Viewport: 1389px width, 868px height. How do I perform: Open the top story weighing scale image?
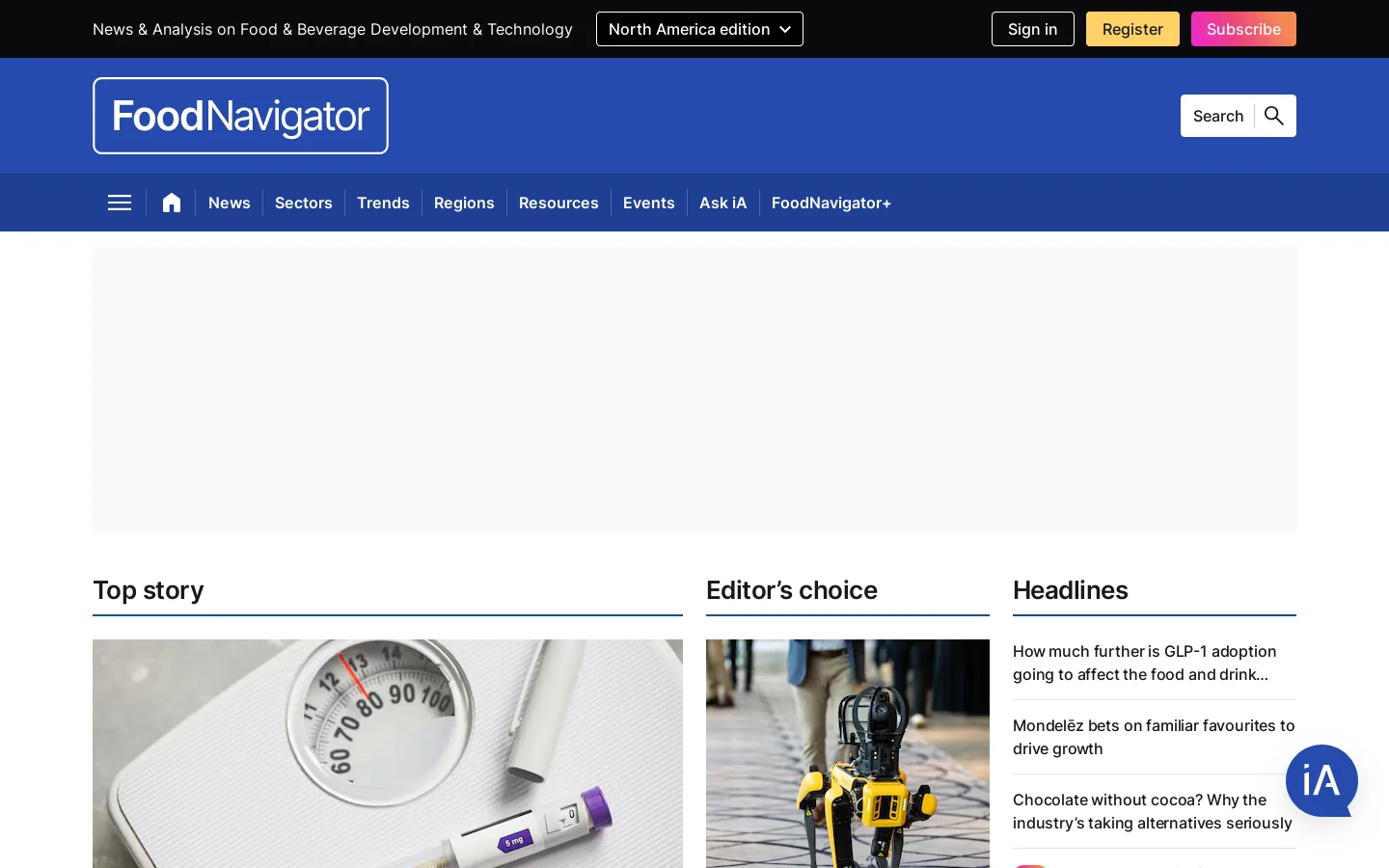click(x=388, y=753)
